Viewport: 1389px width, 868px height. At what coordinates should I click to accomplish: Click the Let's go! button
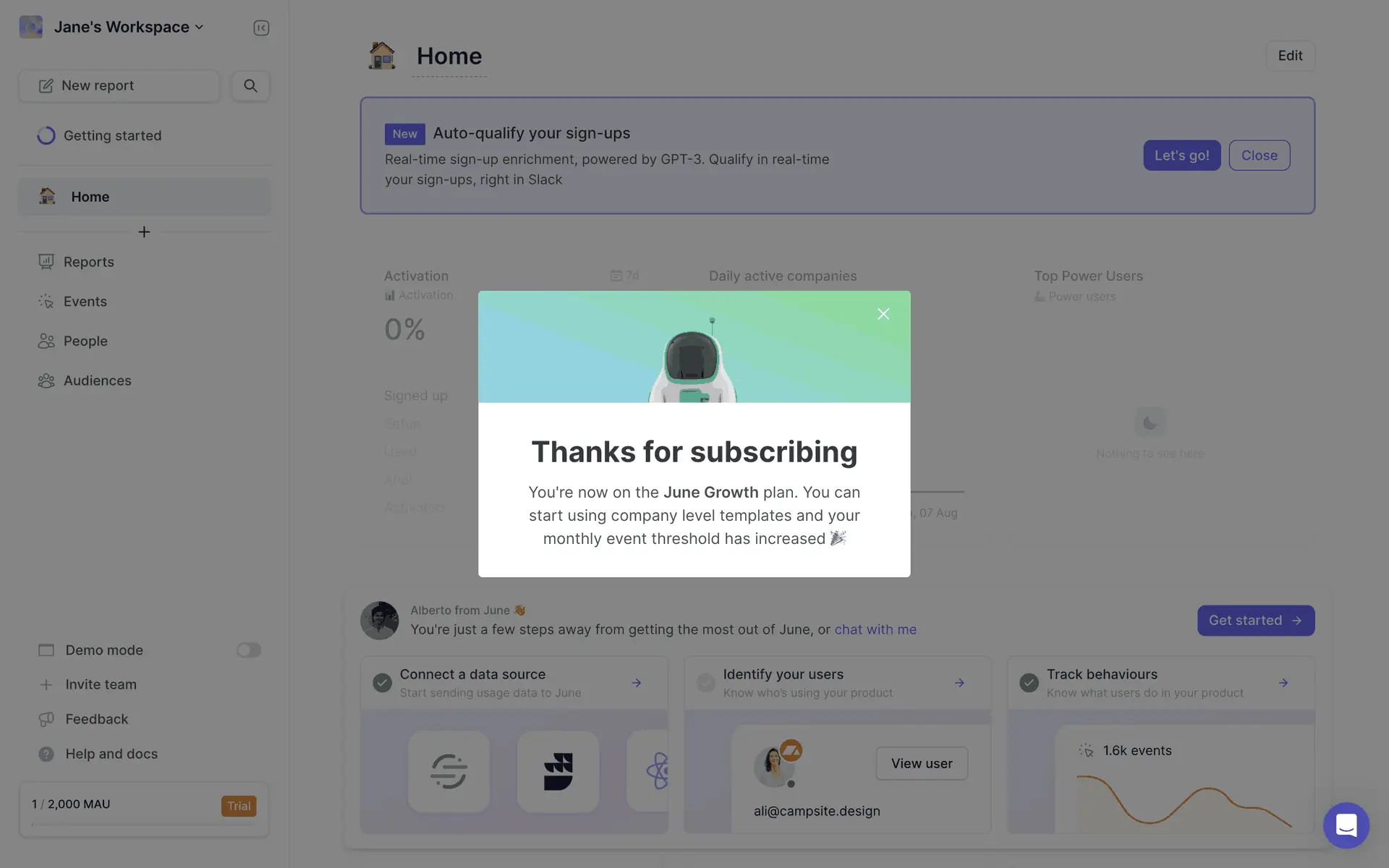[x=1181, y=156]
